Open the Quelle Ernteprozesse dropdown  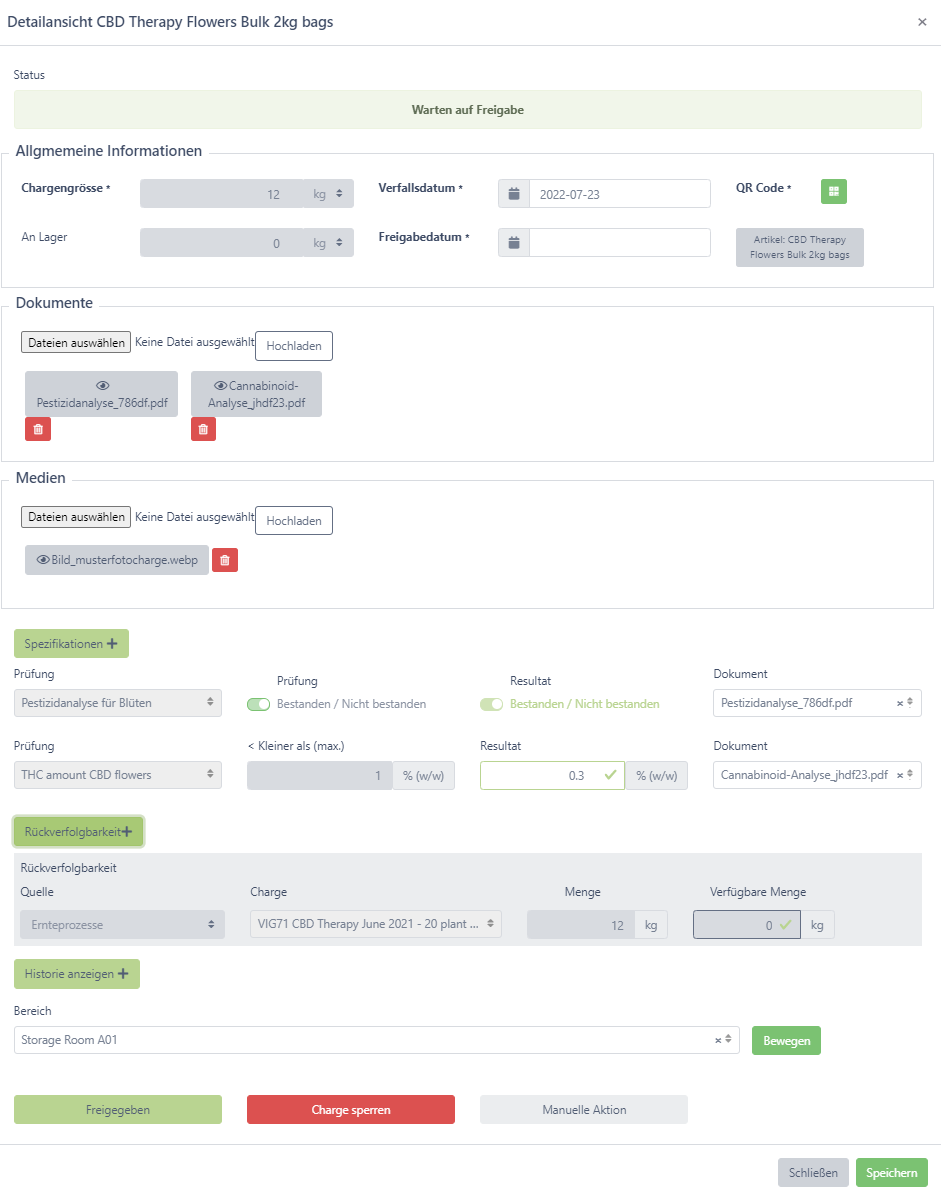point(118,925)
